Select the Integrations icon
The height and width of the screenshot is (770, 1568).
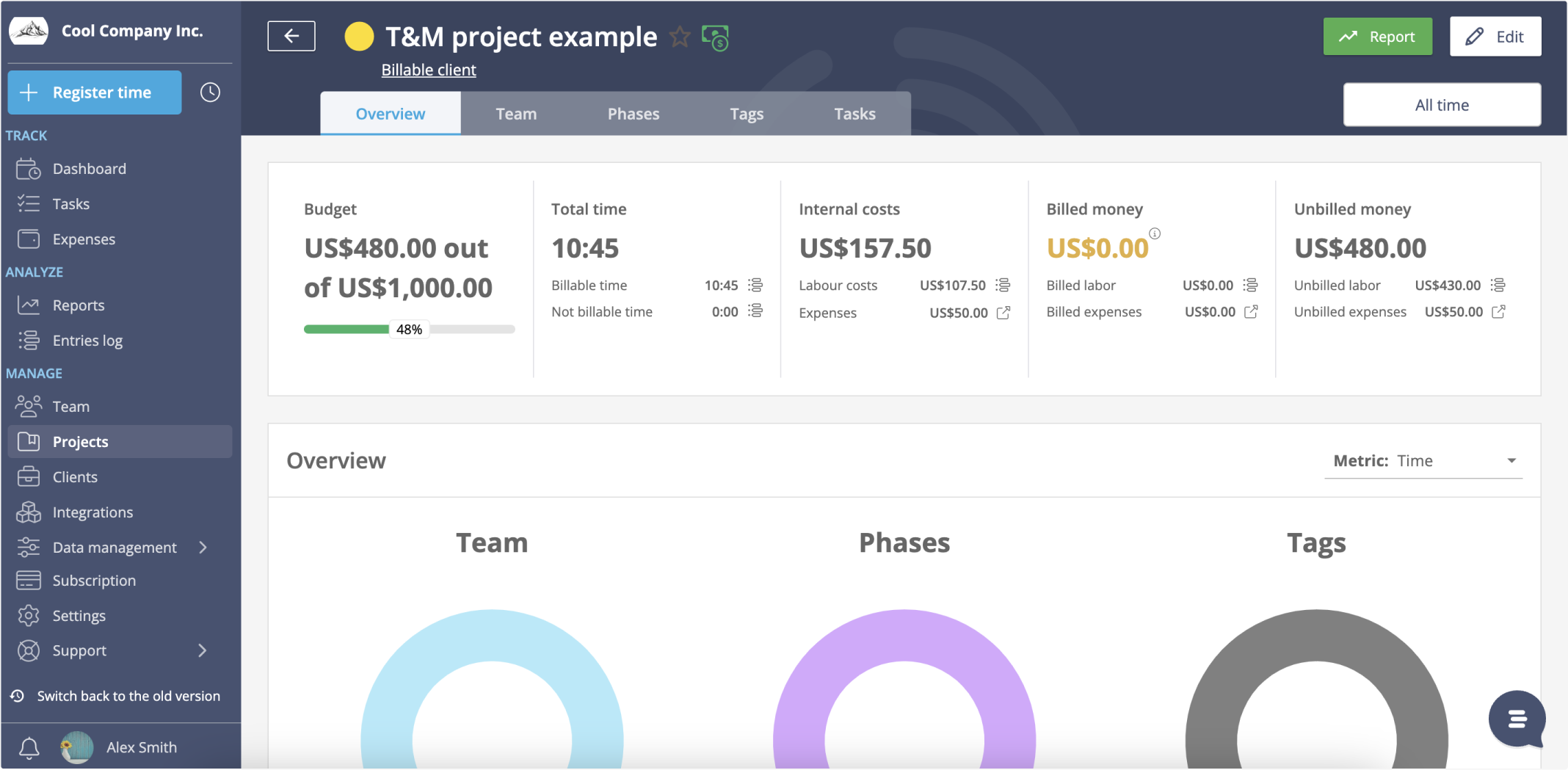coord(28,512)
